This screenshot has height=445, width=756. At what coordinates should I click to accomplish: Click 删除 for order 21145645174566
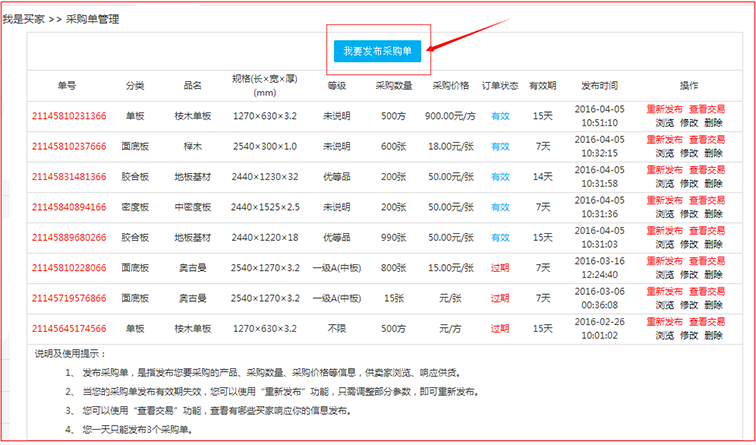713,336
